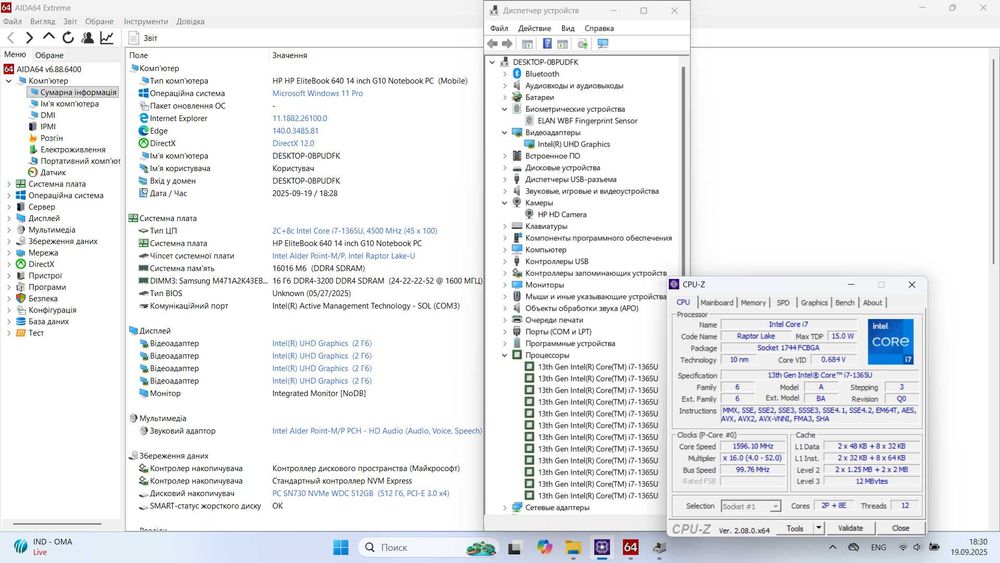Open the AIDA64 user accounts icon

click(87, 38)
